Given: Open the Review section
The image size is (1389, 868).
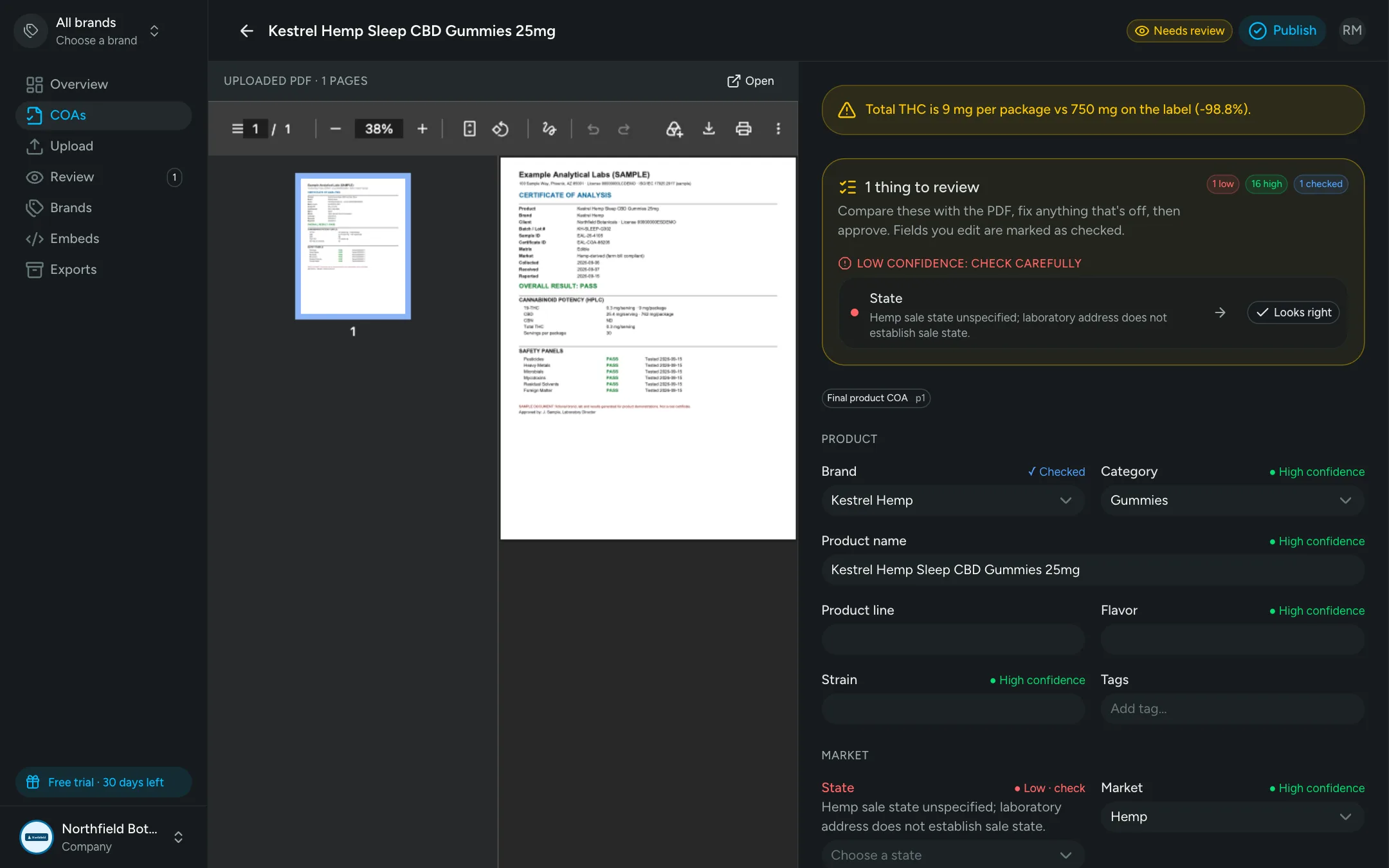Looking at the screenshot, I should click(104, 177).
